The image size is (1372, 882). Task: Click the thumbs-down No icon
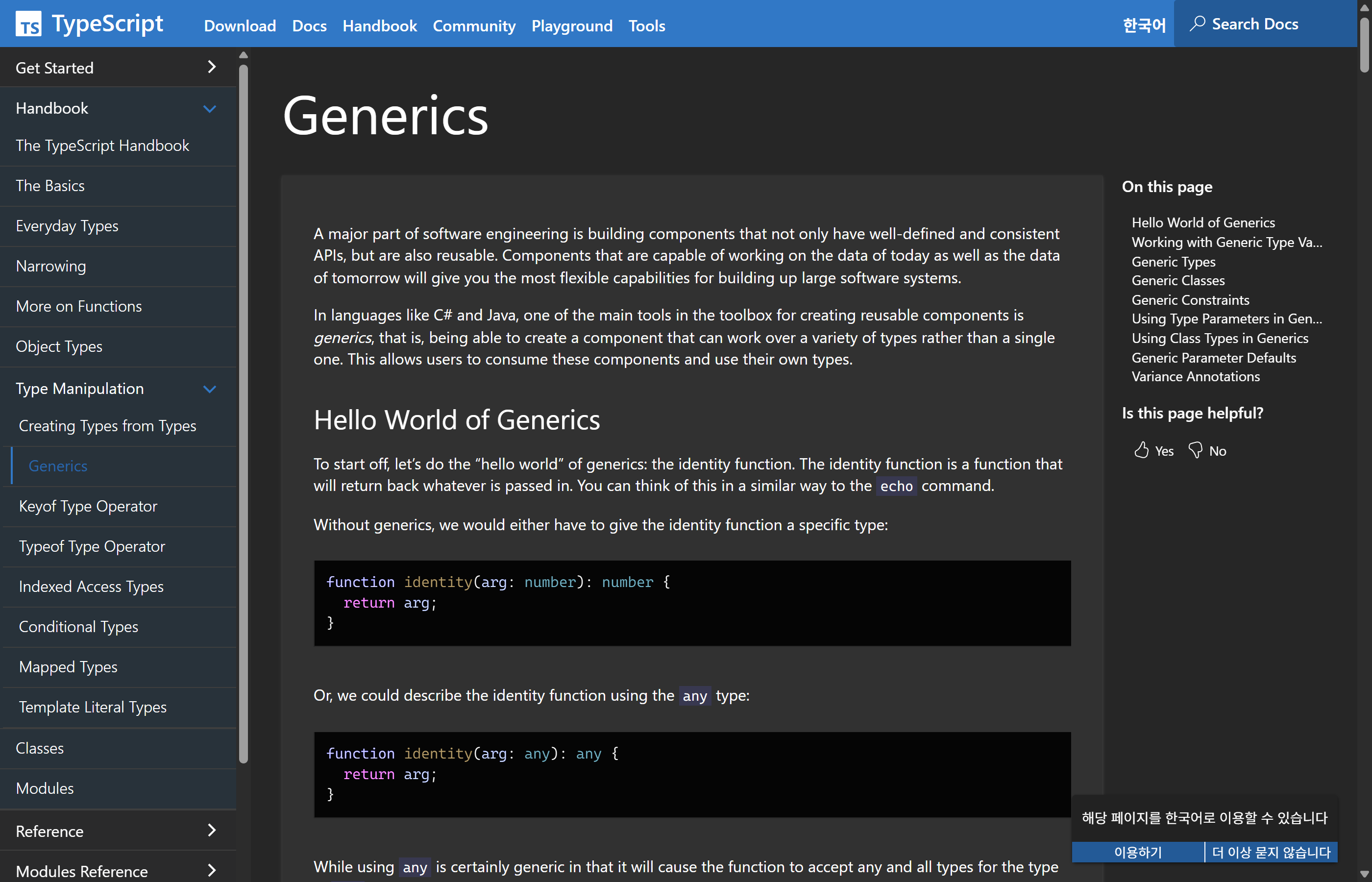[x=1195, y=450]
